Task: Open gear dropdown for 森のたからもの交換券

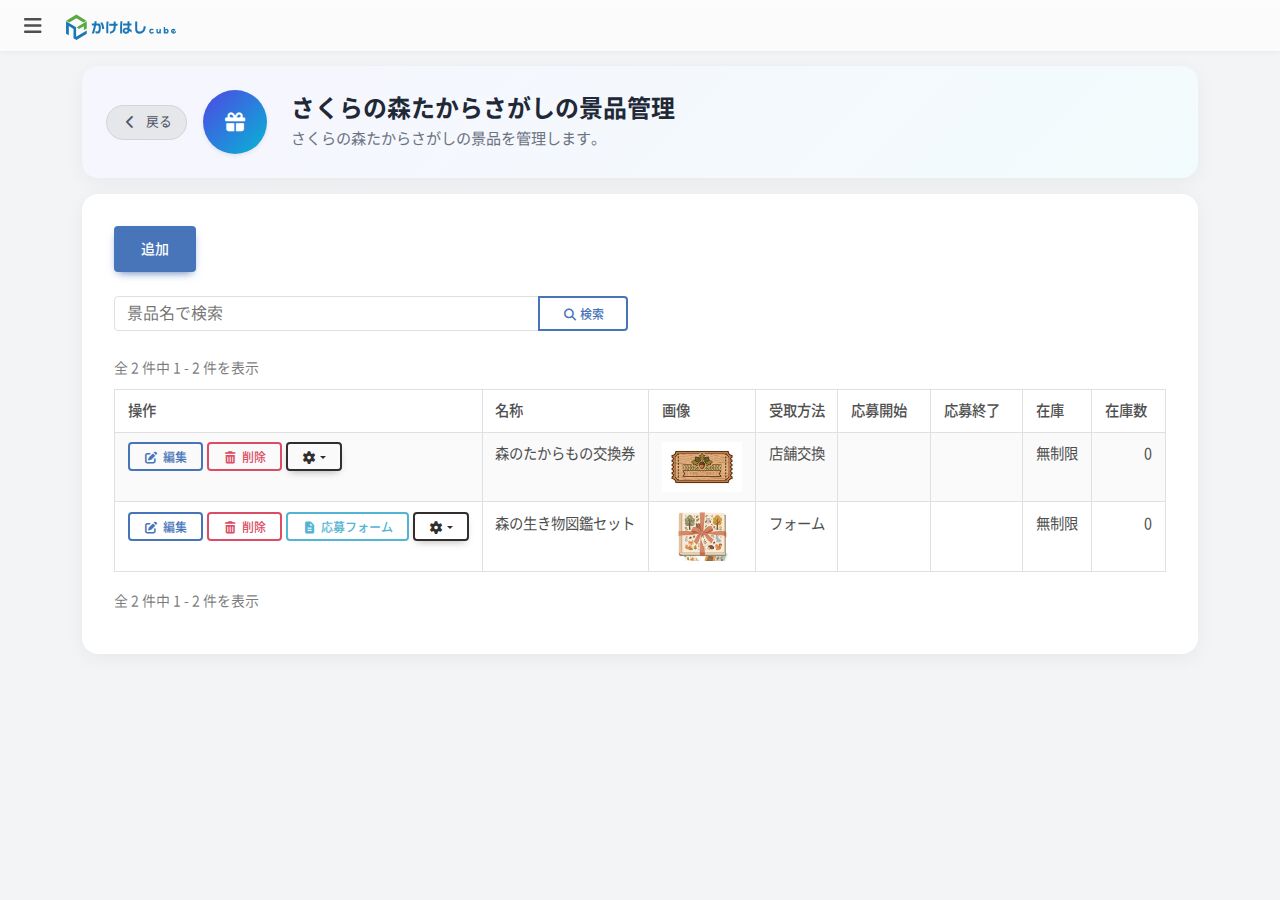Action: pyautogui.click(x=314, y=457)
